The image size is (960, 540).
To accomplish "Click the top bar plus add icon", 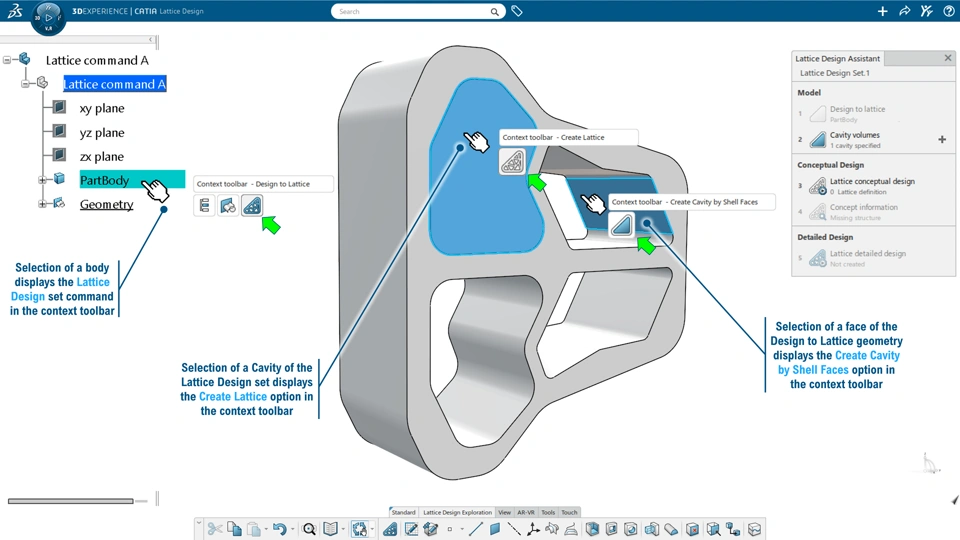I will (x=882, y=11).
